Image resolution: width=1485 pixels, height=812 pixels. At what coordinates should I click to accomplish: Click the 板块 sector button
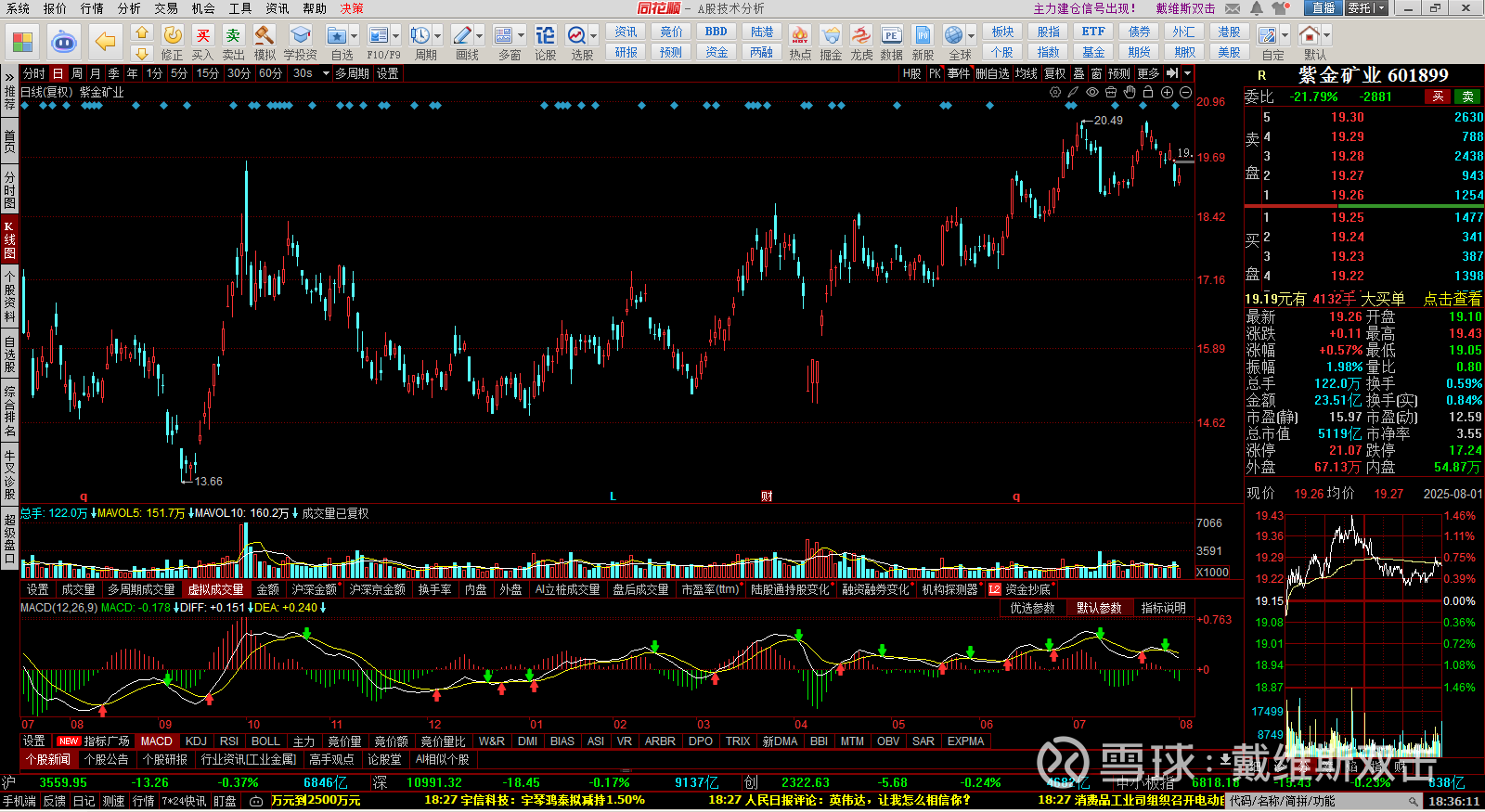tap(1002, 32)
